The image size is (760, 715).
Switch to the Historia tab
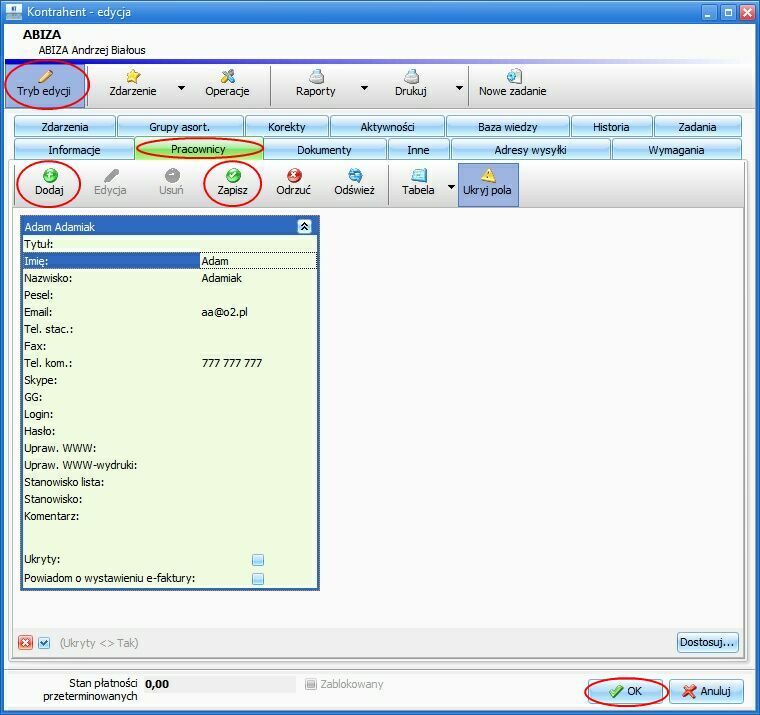(611, 127)
